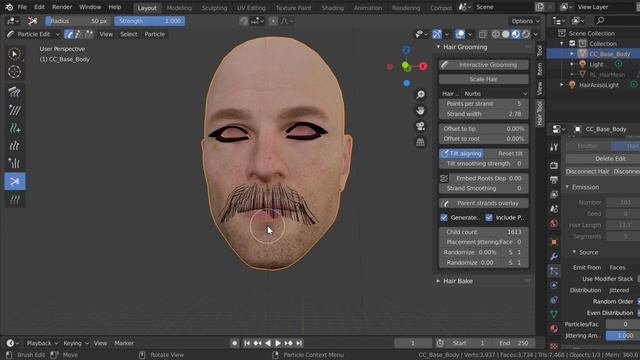This screenshot has height=360, width=640.
Task: Open Hair type Nurbs dropdown
Action: coord(484,93)
